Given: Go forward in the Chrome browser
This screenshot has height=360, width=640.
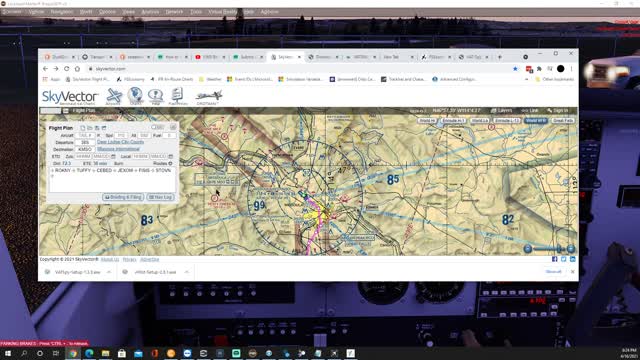Looking at the screenshot, I should tap(56, 69).
